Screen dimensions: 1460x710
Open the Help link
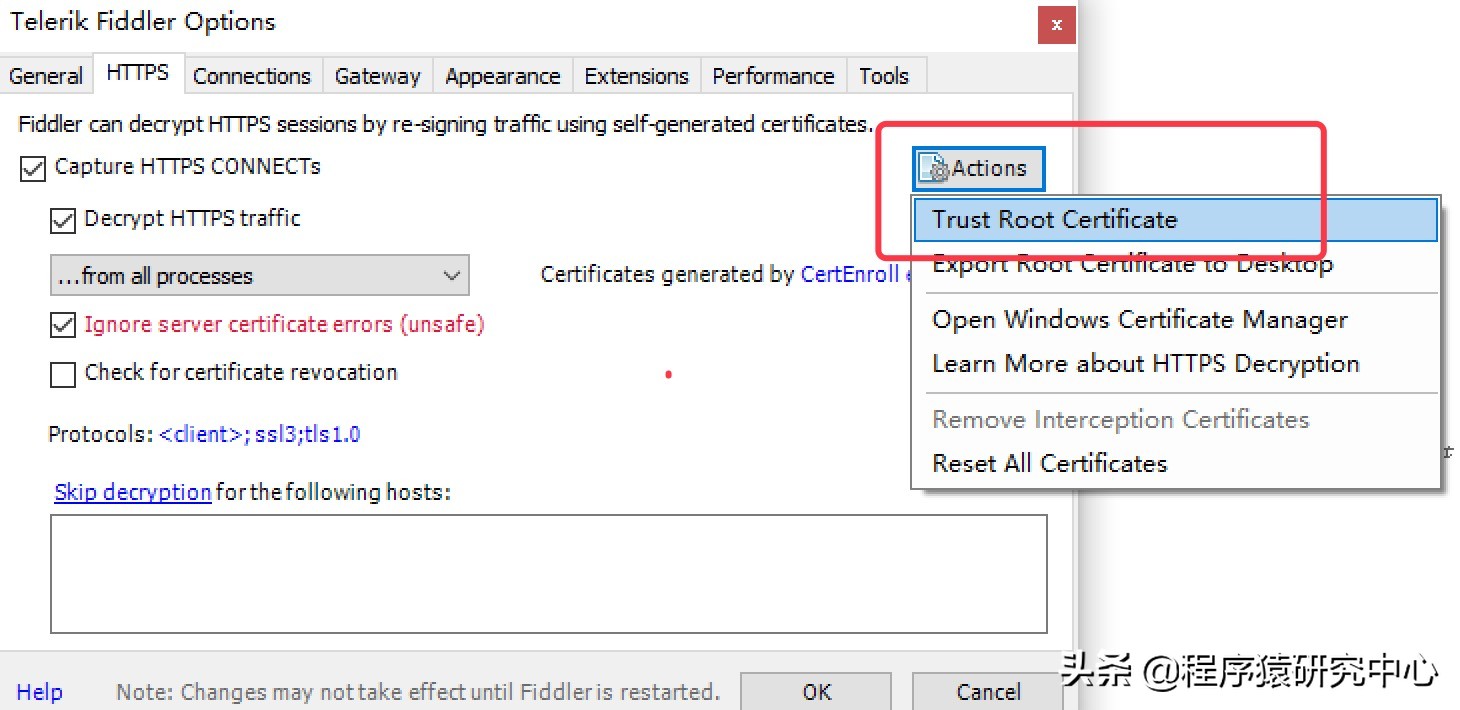(40, 692)
